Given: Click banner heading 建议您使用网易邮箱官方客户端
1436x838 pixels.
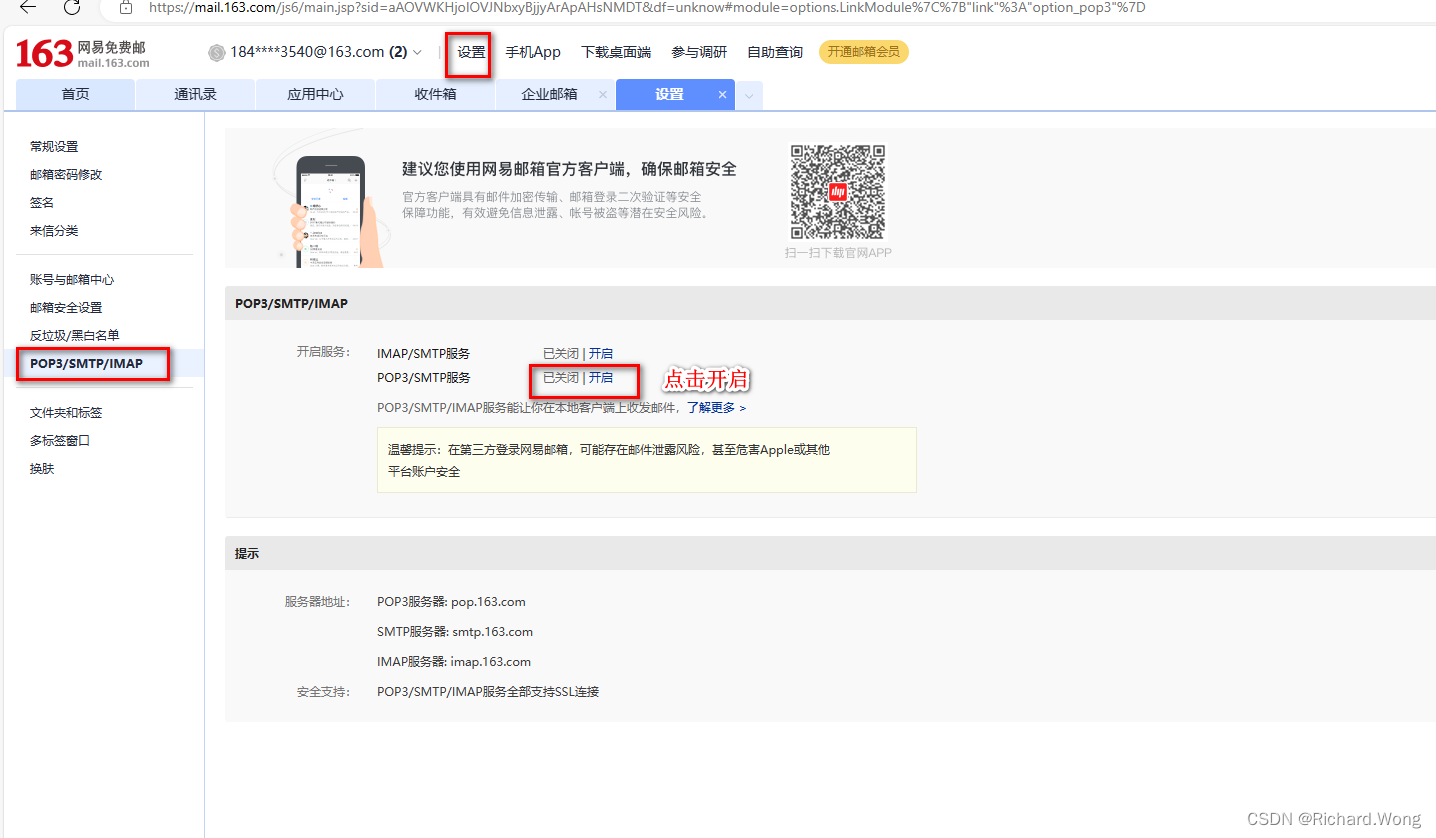Looking at the screenshot, I should [x=569, y=169].
